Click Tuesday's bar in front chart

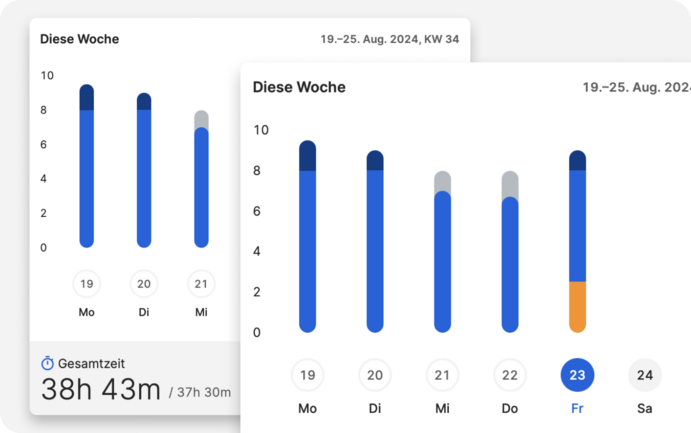(x=375, y=245)
